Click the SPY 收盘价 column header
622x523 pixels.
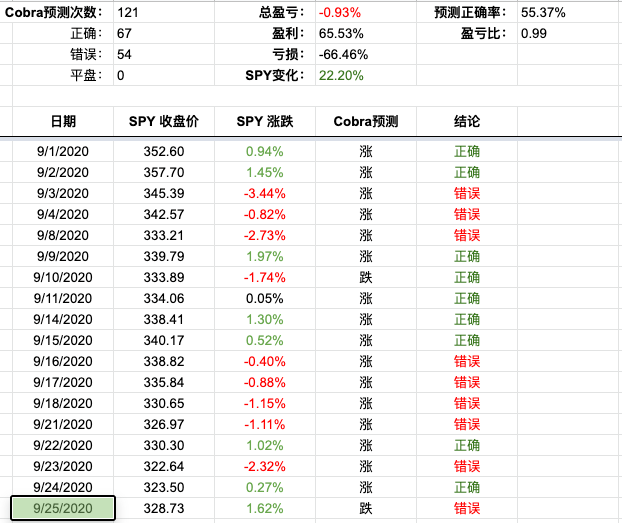tap(164, 121)
